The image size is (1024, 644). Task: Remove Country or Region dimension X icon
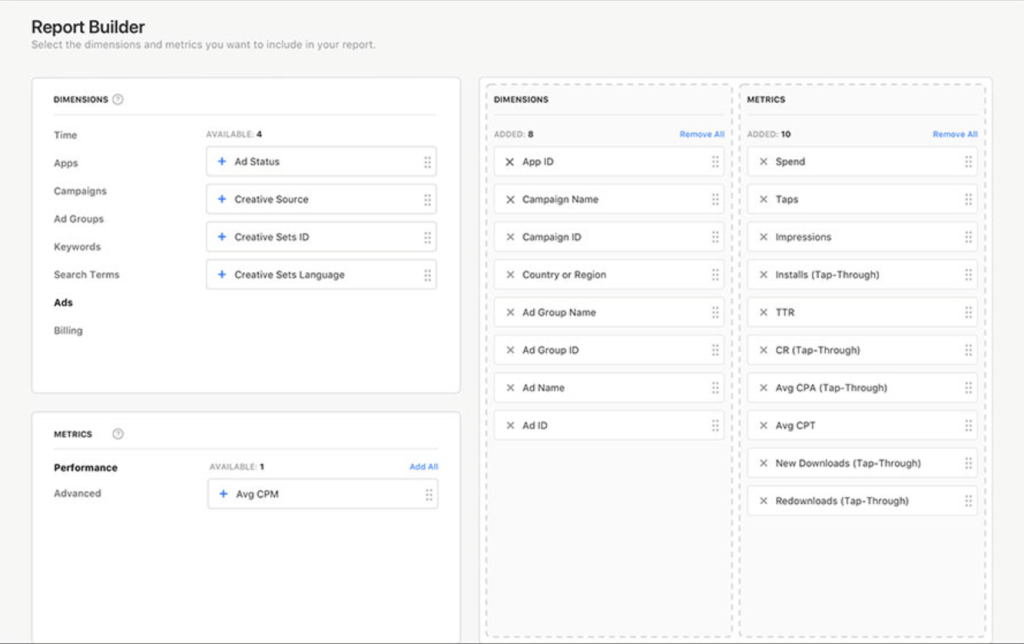tap(510, 275)
